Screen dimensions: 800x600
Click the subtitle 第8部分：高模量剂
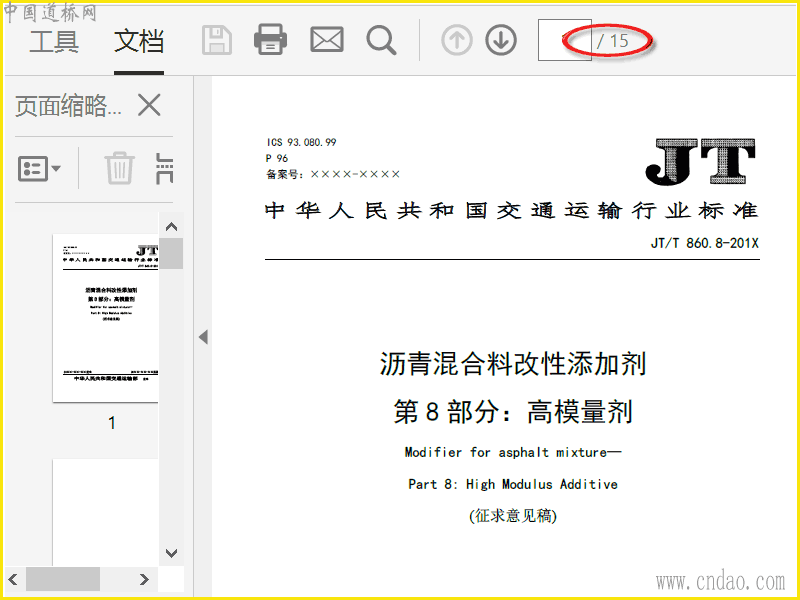[x=513, y=412]
